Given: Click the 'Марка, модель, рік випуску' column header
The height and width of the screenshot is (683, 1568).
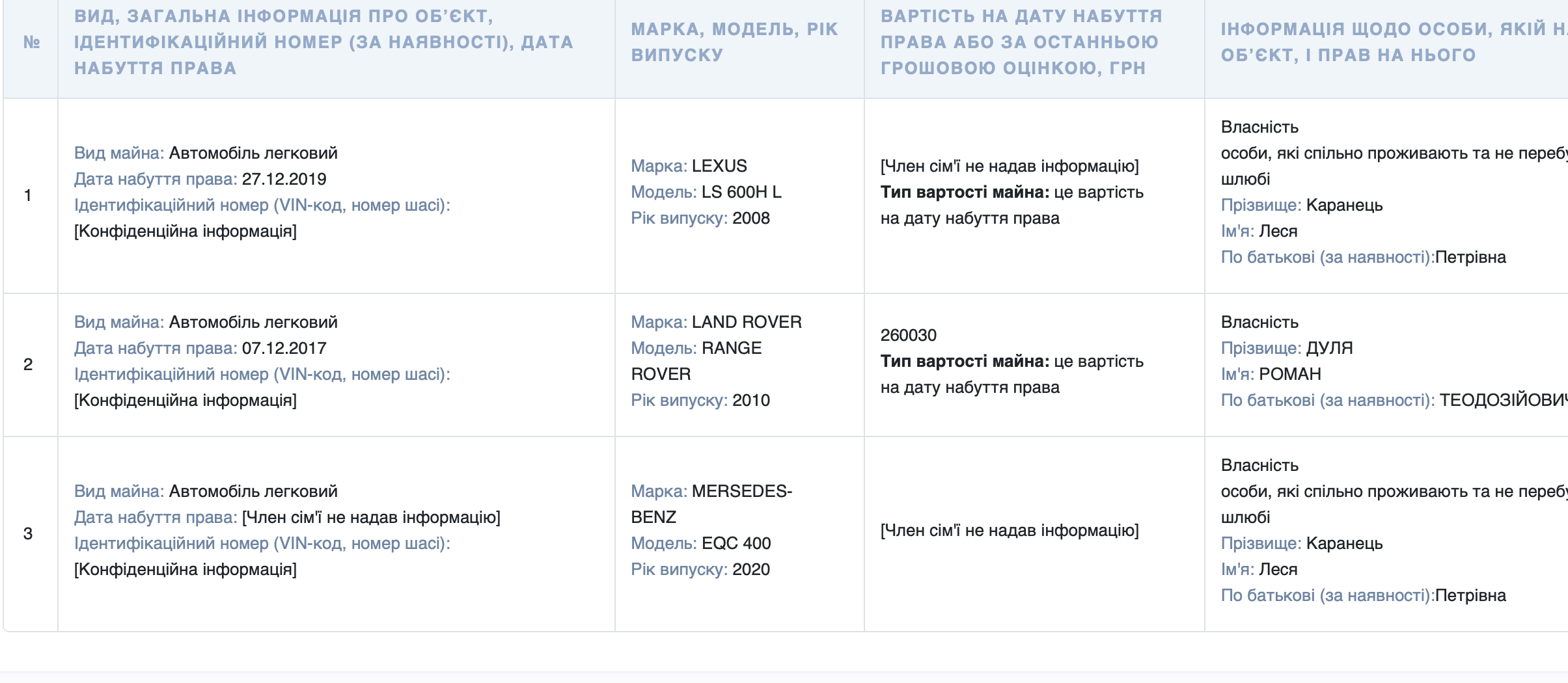Looking at the screenshot, I should [734, 42].
